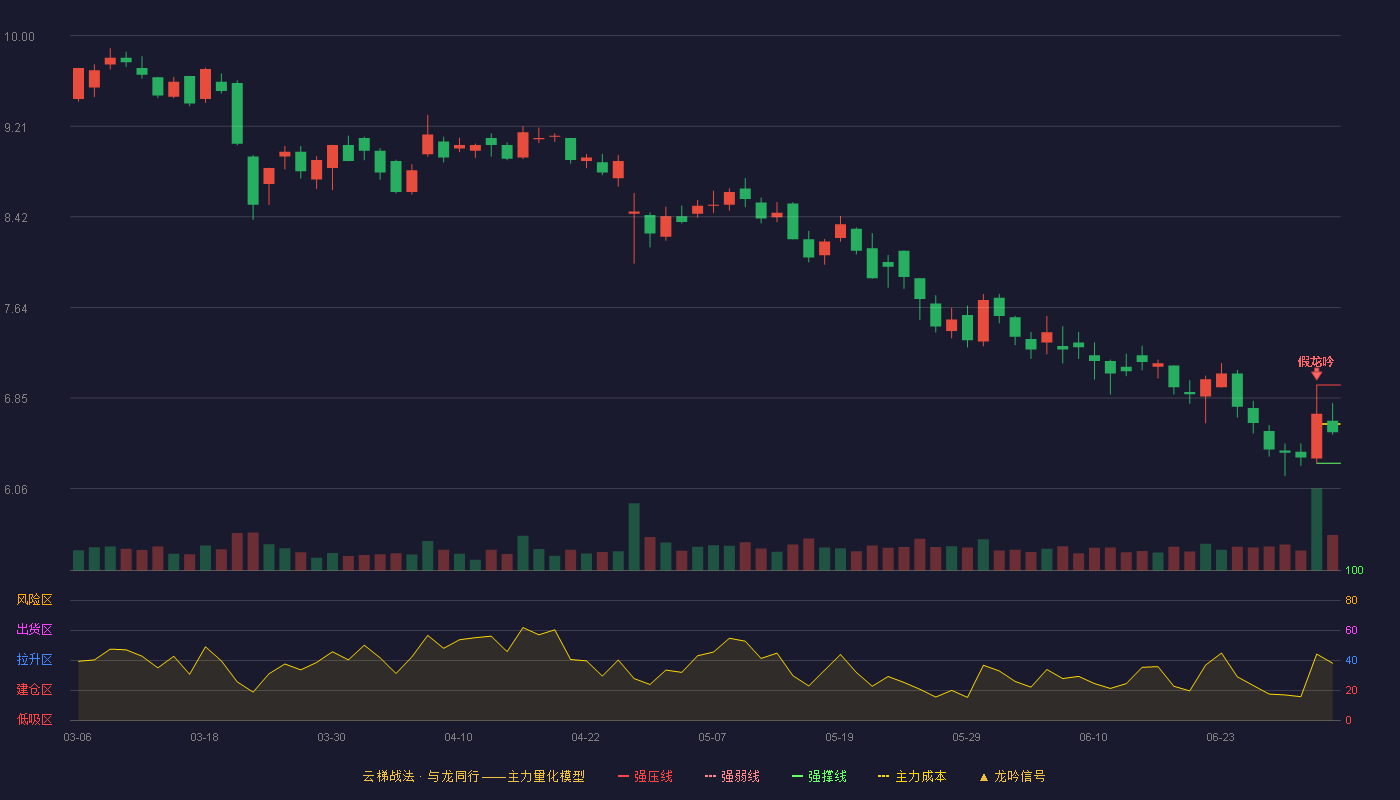1400x800 pixels.
Task: Toggle the 龙吟信号 legend entry
Action: point(1012,776)
